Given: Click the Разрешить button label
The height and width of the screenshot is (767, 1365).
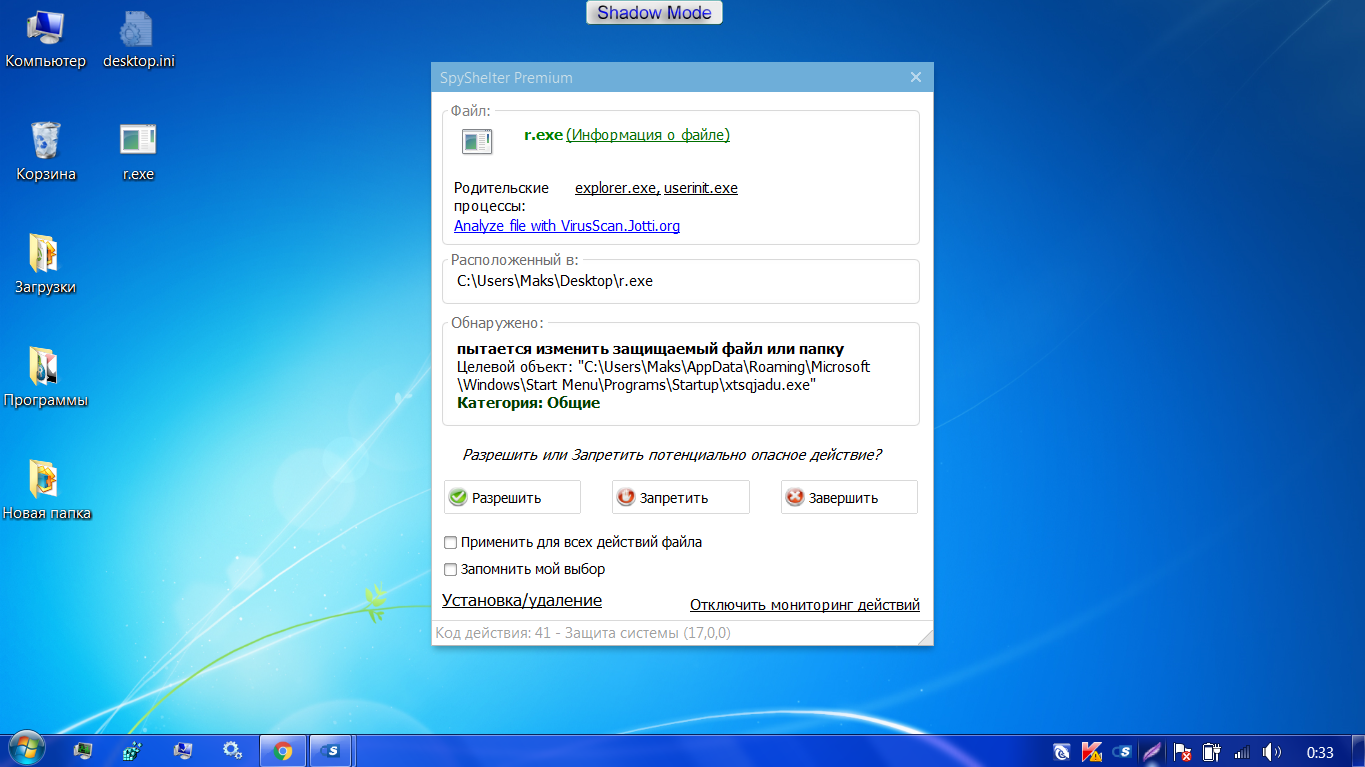Looking at the screenshot, I should [x=506, y=498].
